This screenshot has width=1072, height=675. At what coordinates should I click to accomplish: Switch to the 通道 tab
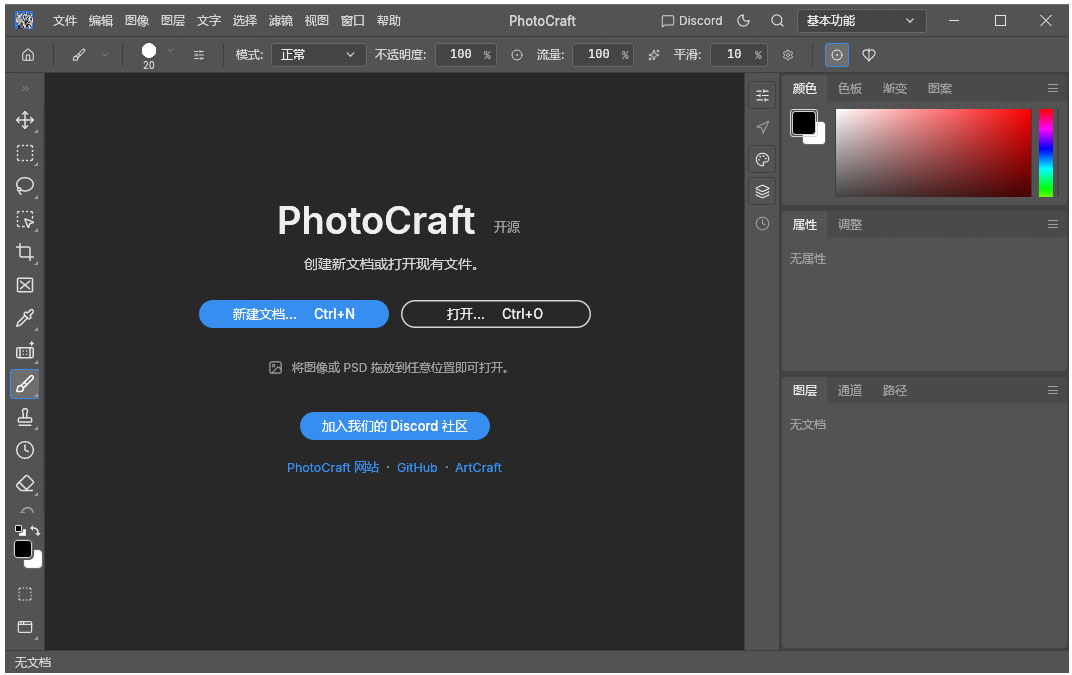pyautogui.click(x=850, y=391)
